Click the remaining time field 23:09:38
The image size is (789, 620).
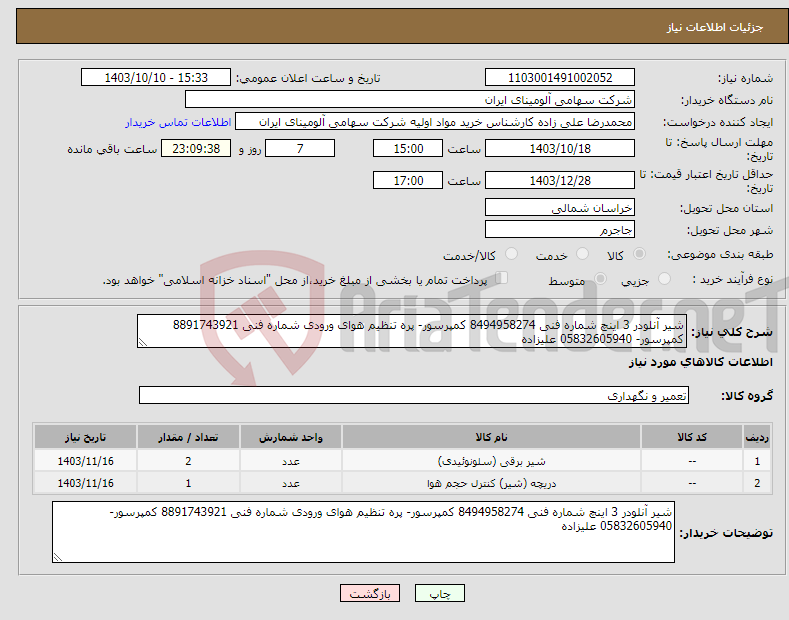[196, 148]
